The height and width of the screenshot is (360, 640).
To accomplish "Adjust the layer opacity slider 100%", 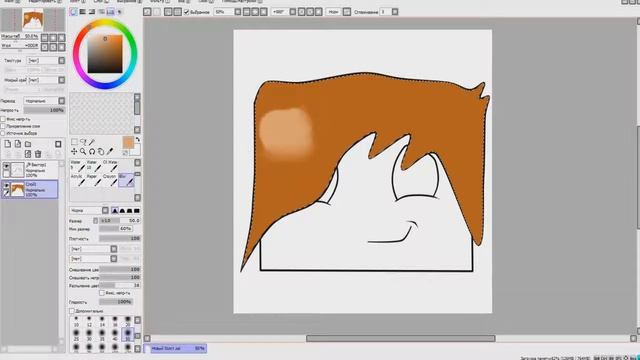I will click(44, 110).
